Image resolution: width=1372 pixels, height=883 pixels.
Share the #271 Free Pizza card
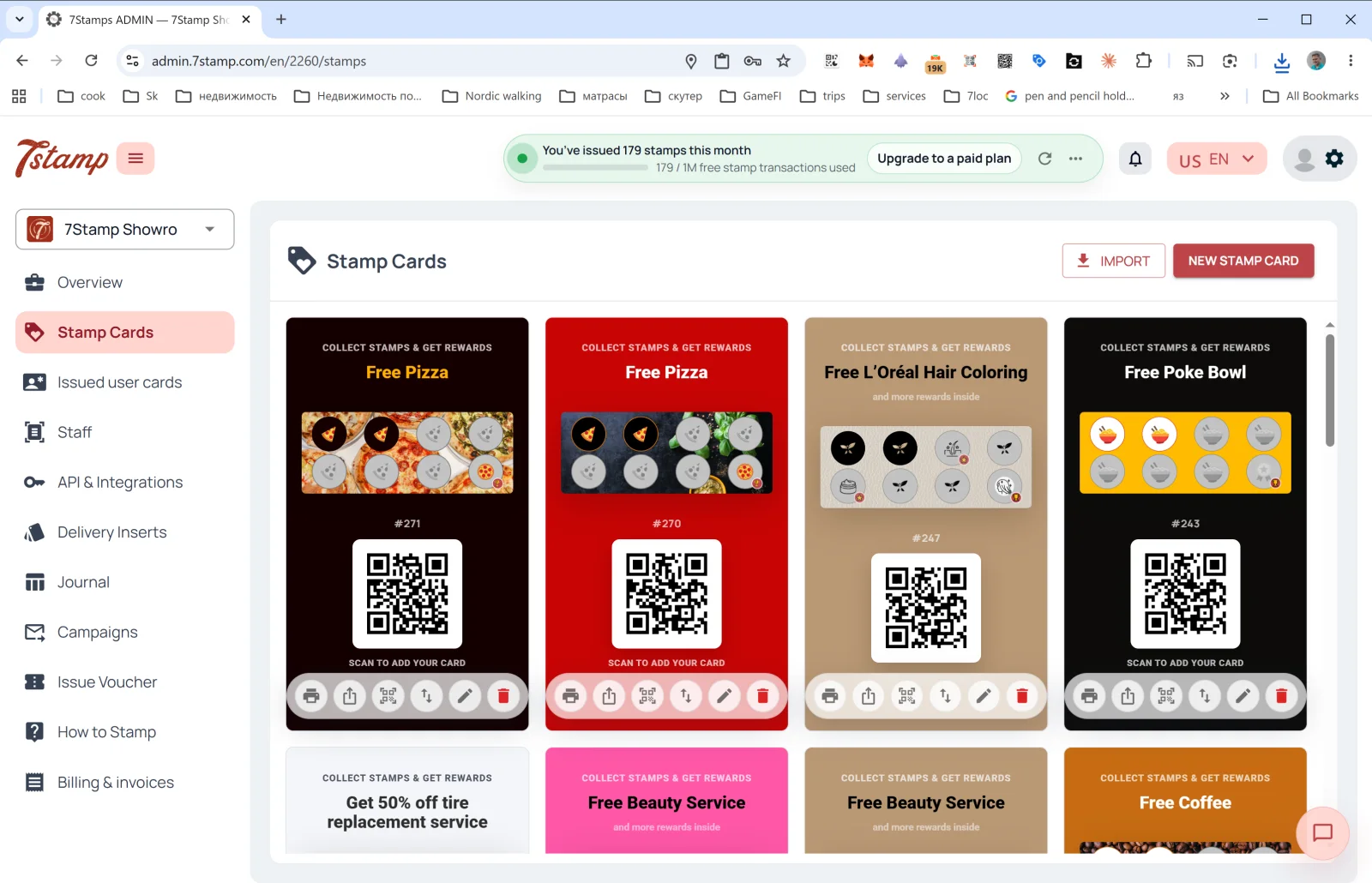click(350, 696)
